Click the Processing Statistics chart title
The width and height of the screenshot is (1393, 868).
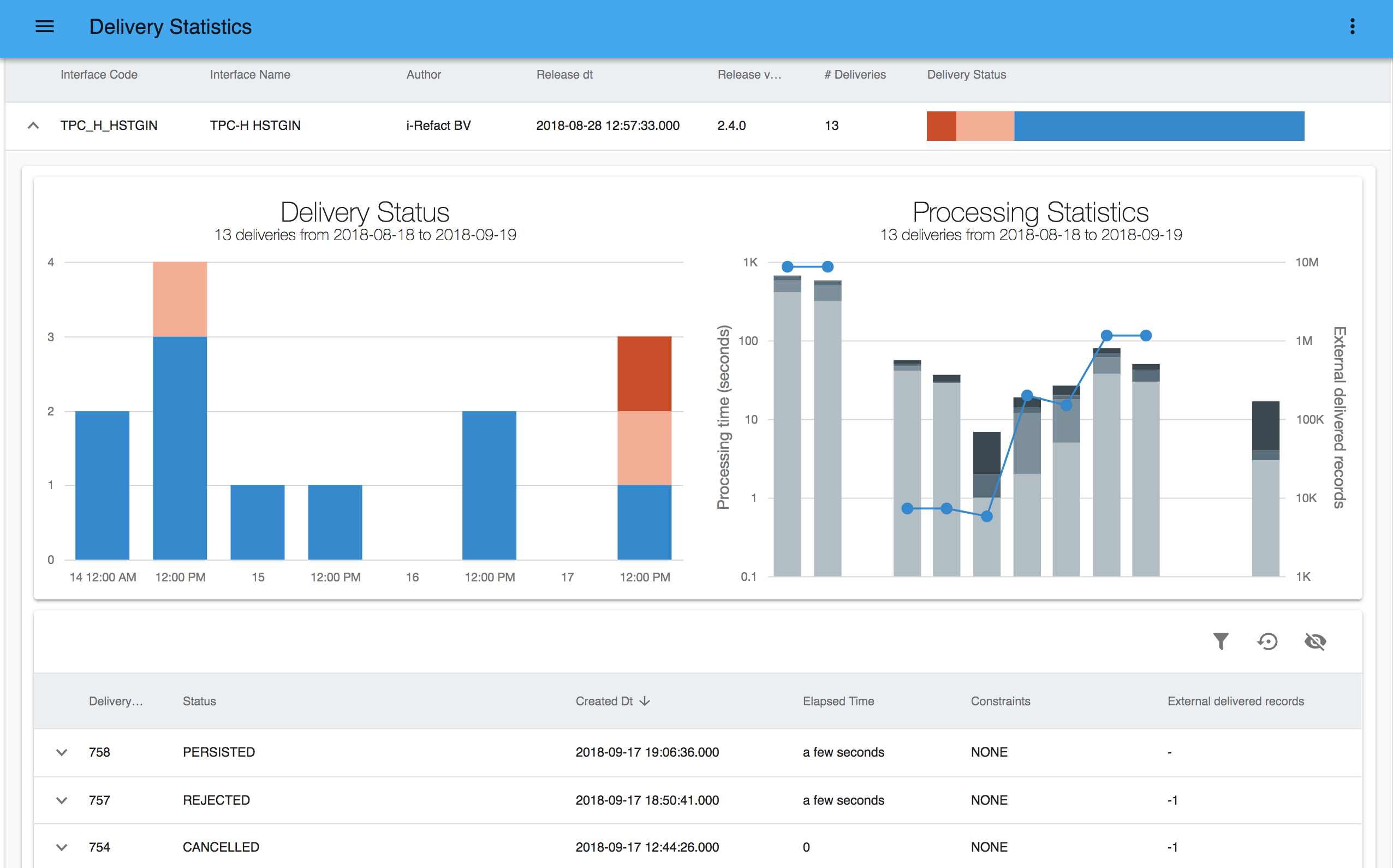point(1030,212)
